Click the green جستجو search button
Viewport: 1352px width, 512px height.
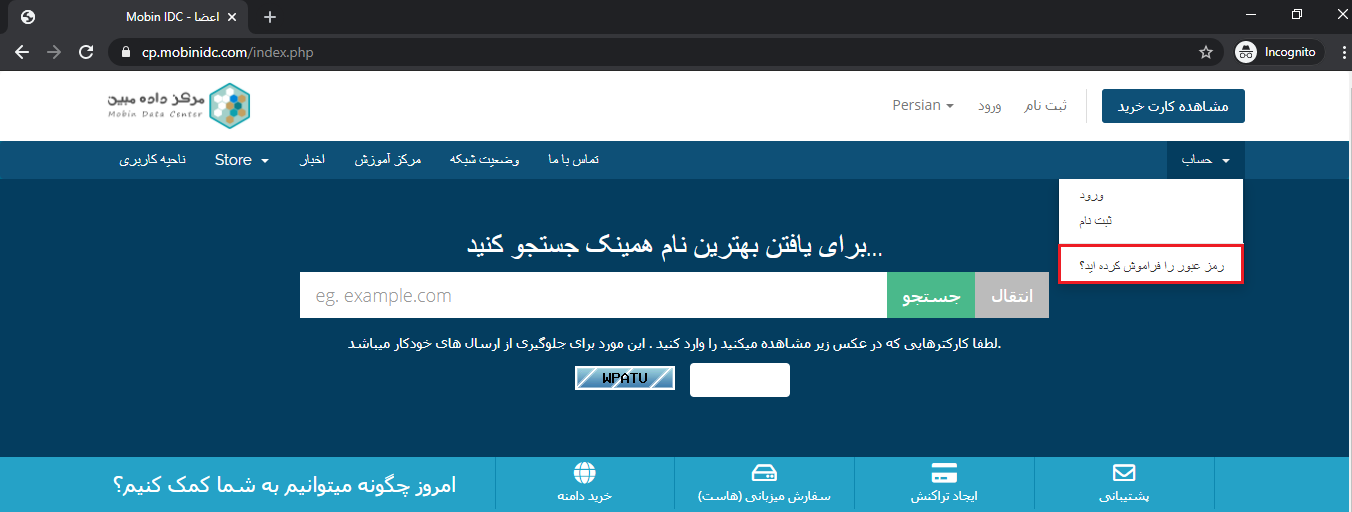(x=931, y=296)
